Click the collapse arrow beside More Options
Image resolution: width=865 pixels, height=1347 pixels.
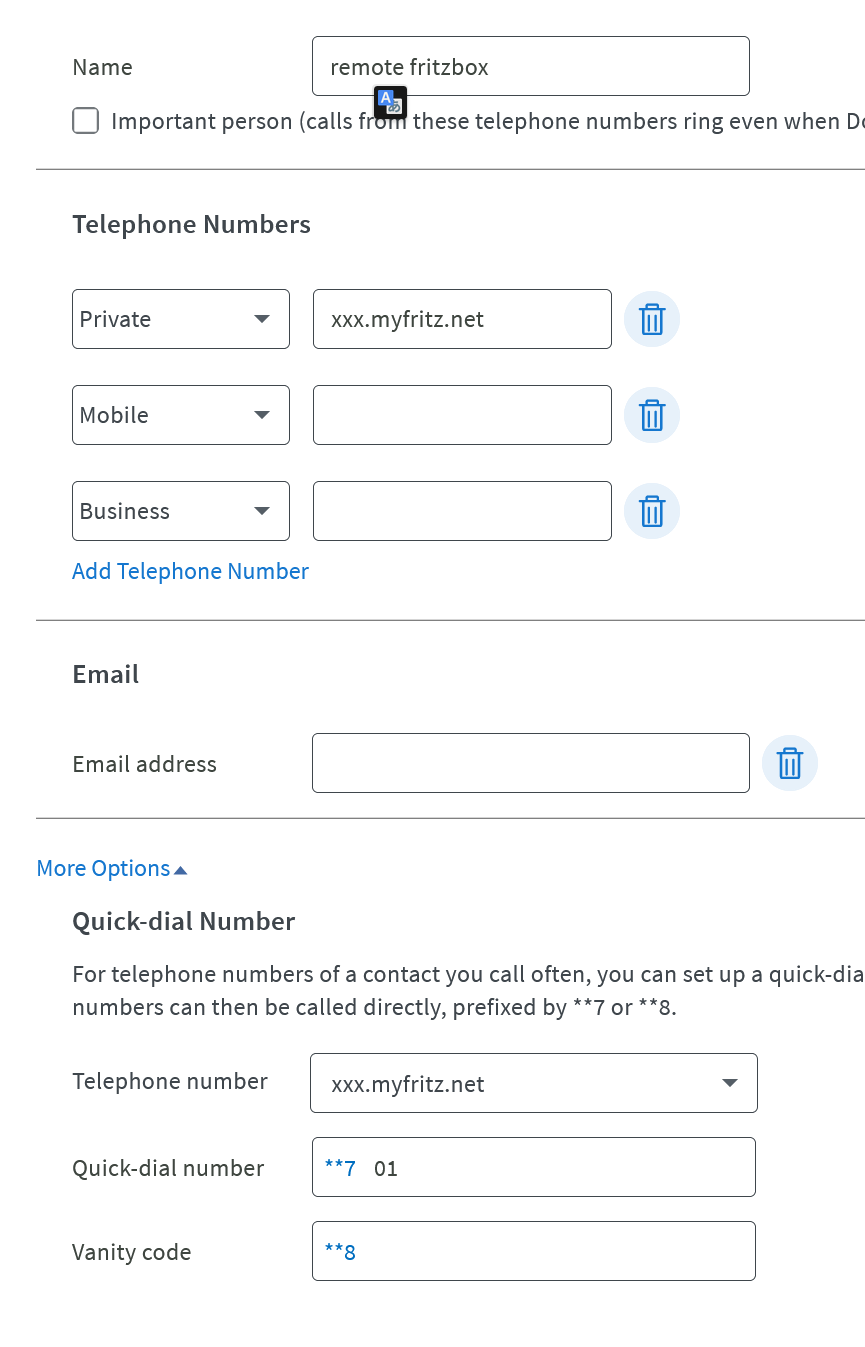click(181, 870)
